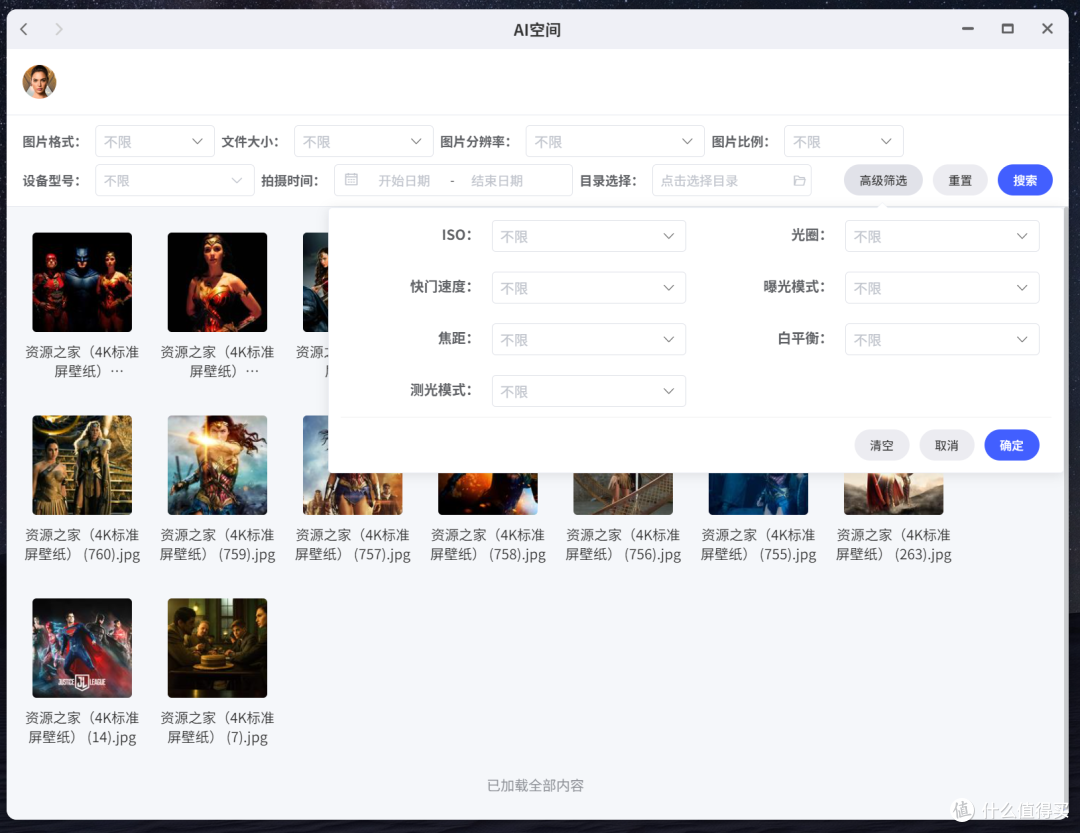Viewport: 1080px width, 833px height.
Task: Open the 快门速度 dropdown
Action: (588, 287)
